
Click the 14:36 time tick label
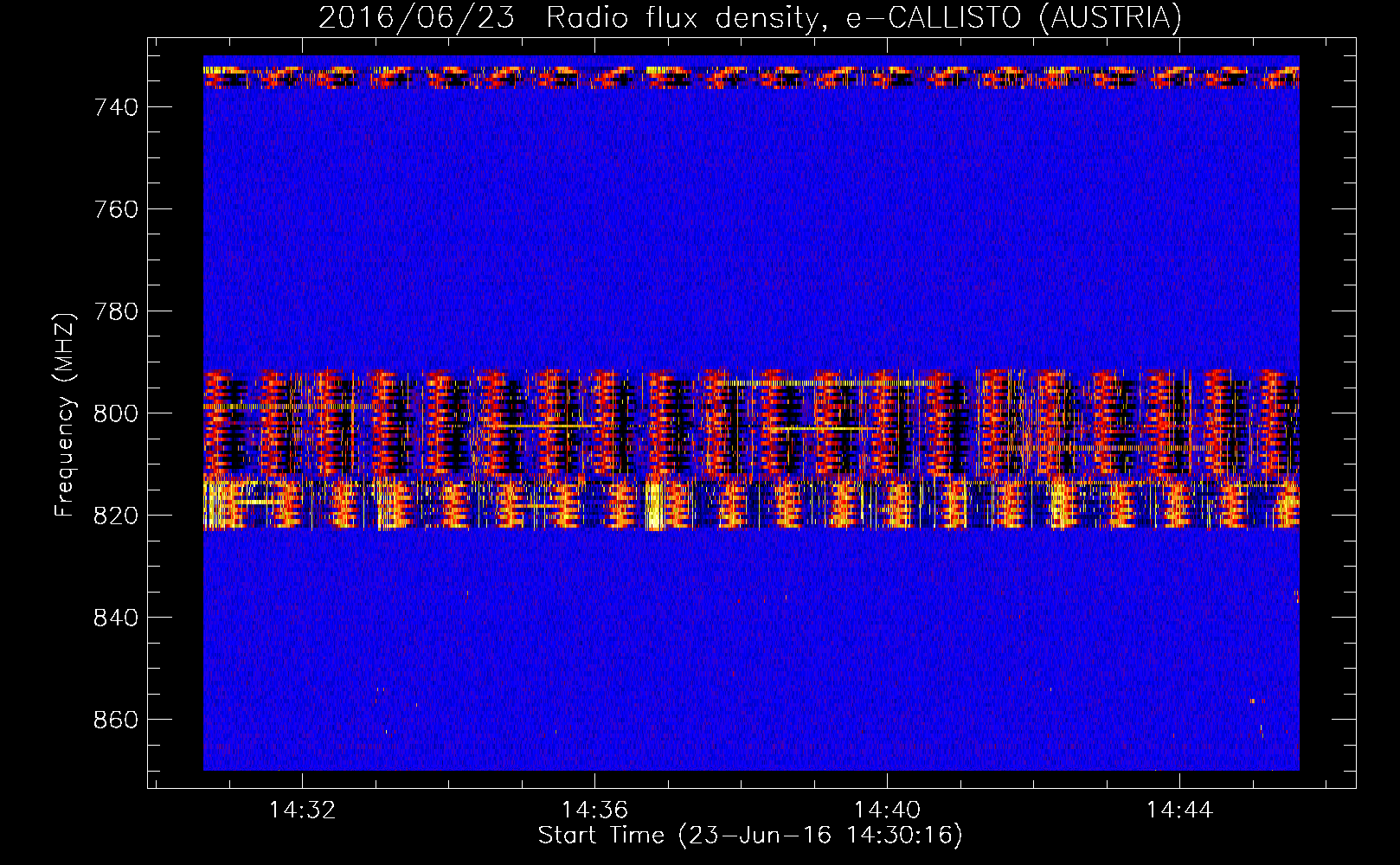click(594, 811)
